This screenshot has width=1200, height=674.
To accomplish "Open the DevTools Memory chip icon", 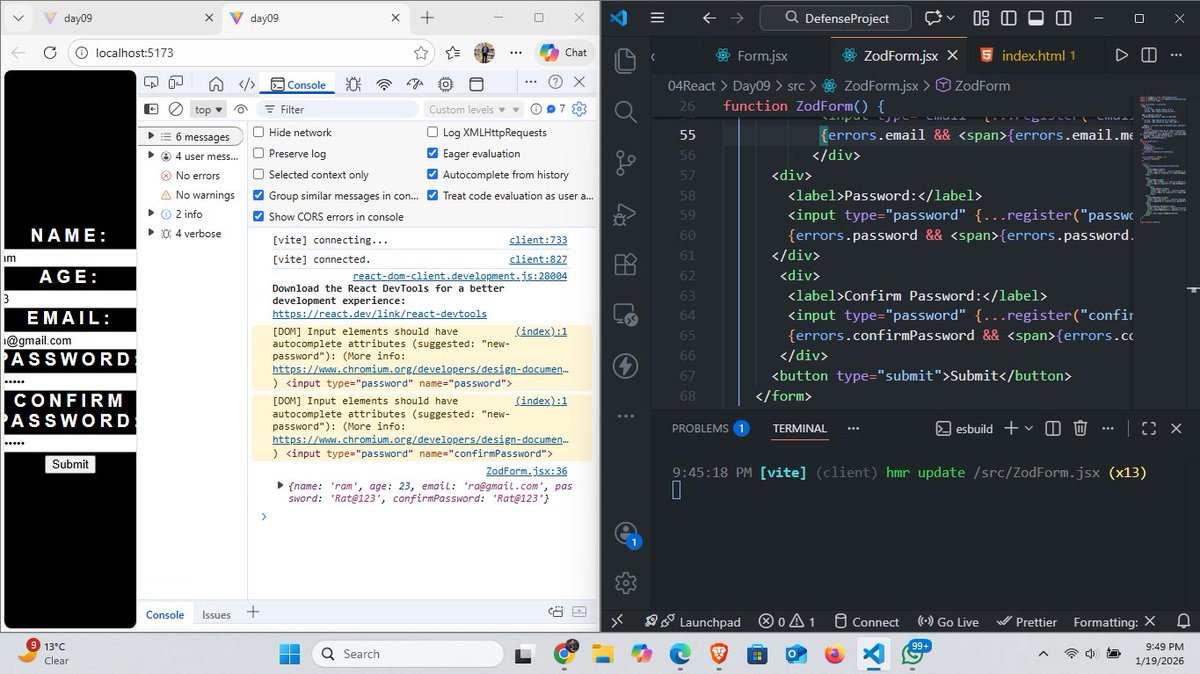I will pyautogui.click(x=445, y=84).
